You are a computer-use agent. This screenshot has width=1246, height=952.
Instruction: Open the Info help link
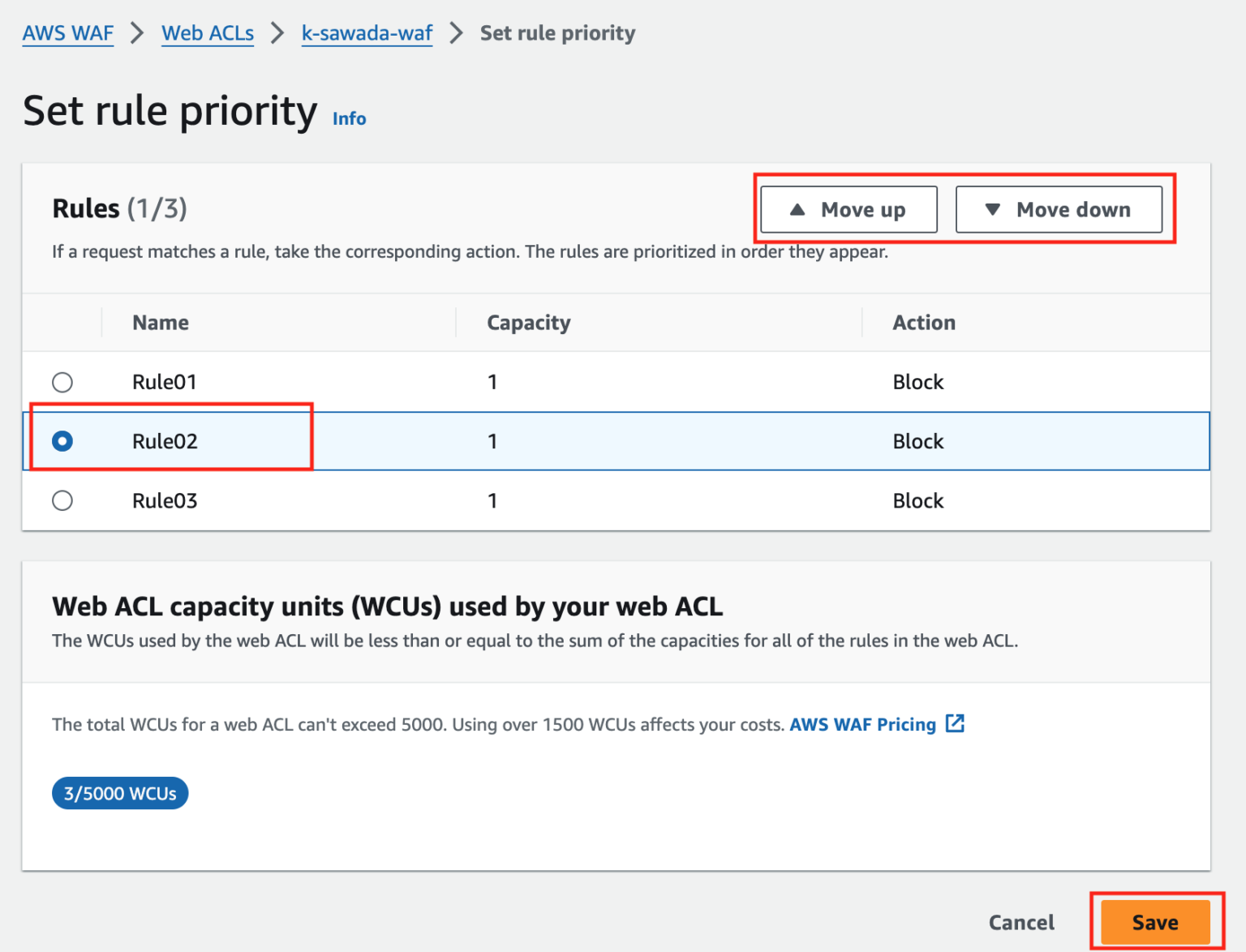pos(349,118)
